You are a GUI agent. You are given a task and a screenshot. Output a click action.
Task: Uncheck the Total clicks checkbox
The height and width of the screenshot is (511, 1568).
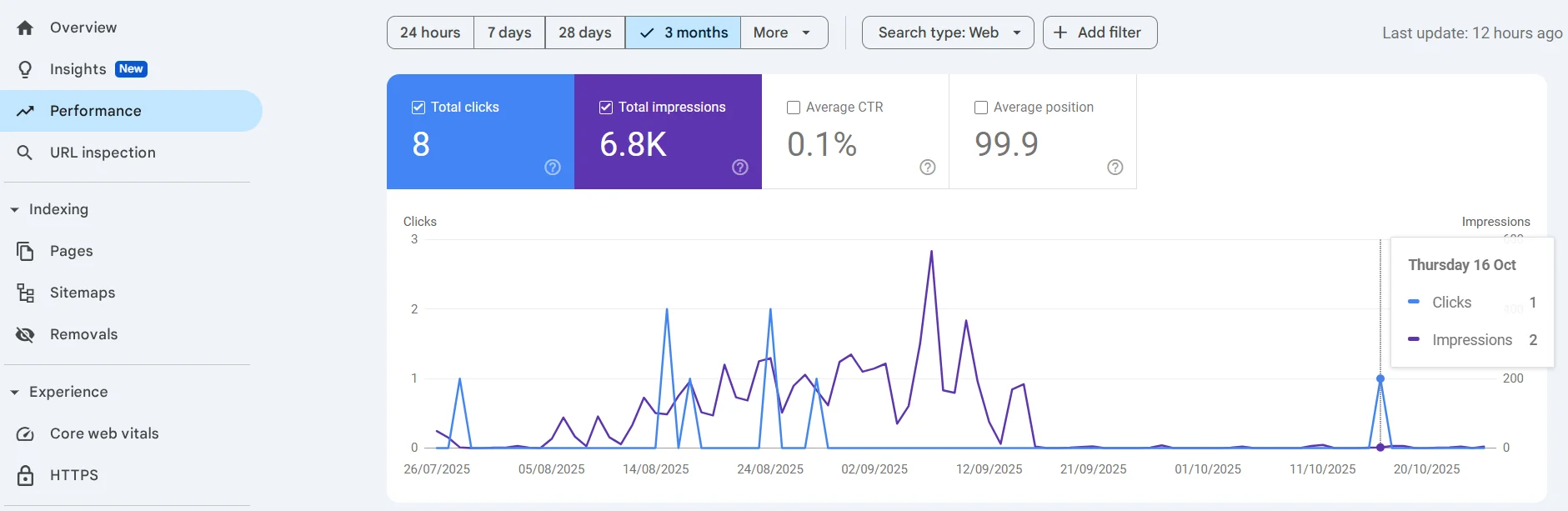418,108
